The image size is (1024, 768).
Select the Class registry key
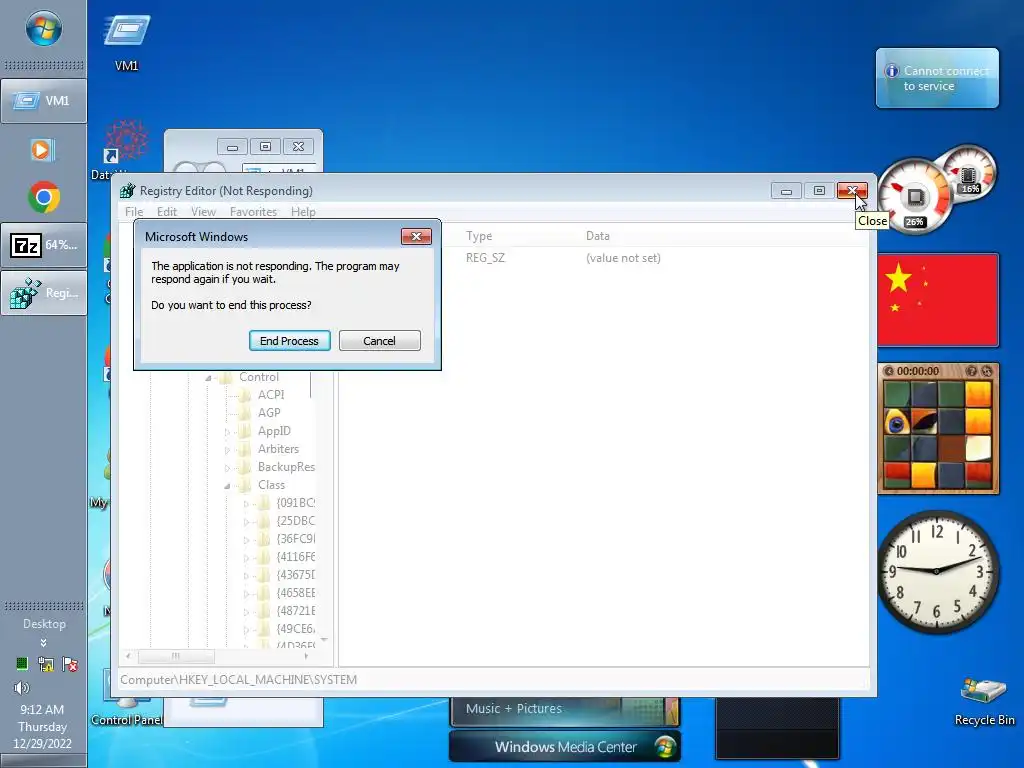pos(271,485)
